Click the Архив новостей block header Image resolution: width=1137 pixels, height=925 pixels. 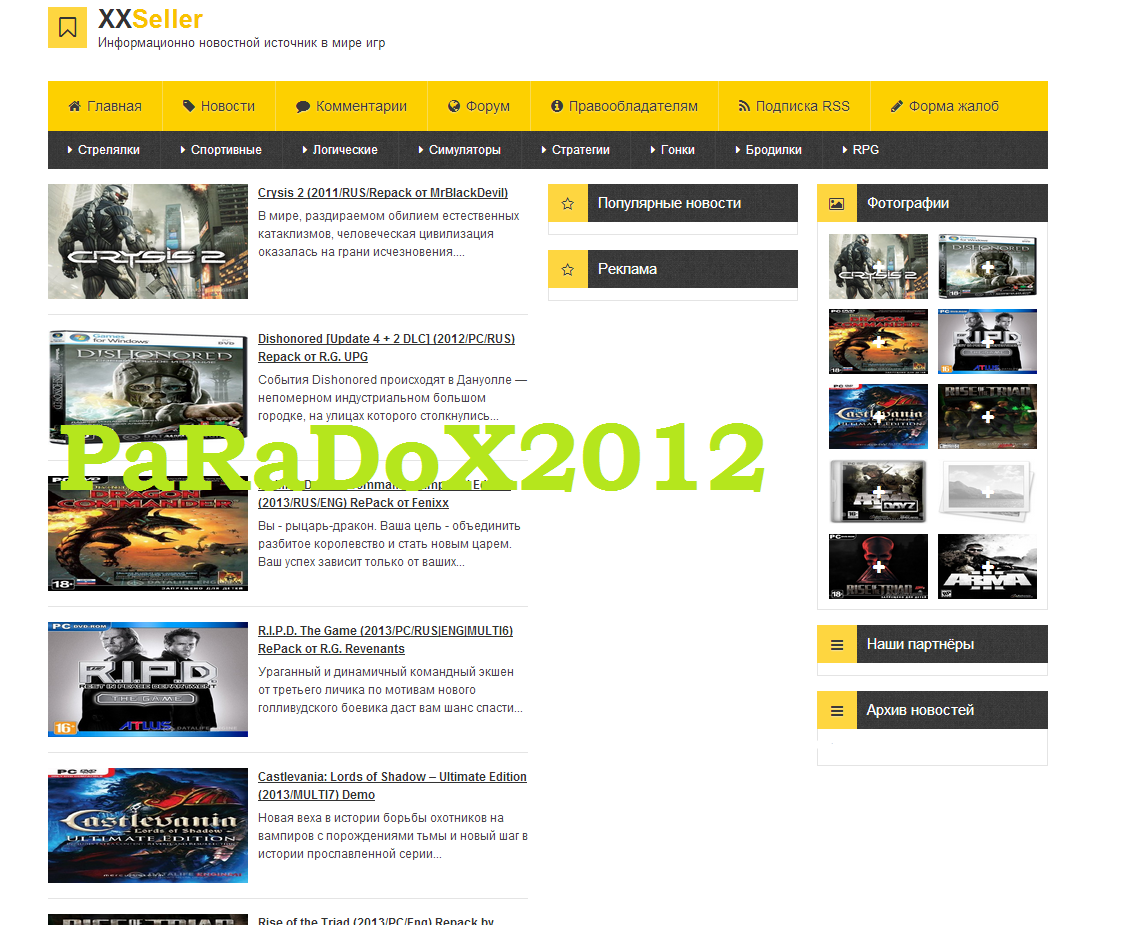tap(933, 710)
